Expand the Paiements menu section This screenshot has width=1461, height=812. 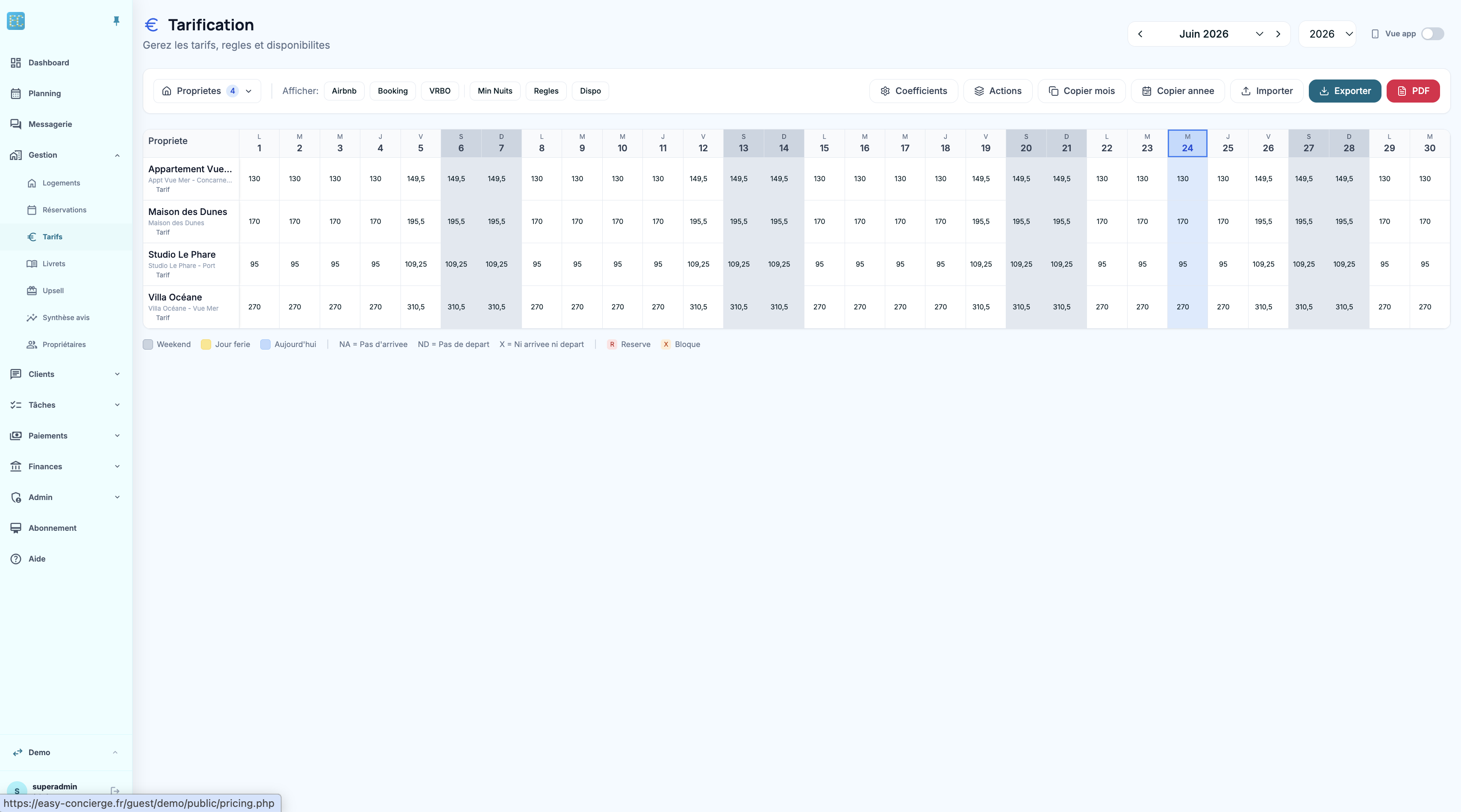point(118,435)
